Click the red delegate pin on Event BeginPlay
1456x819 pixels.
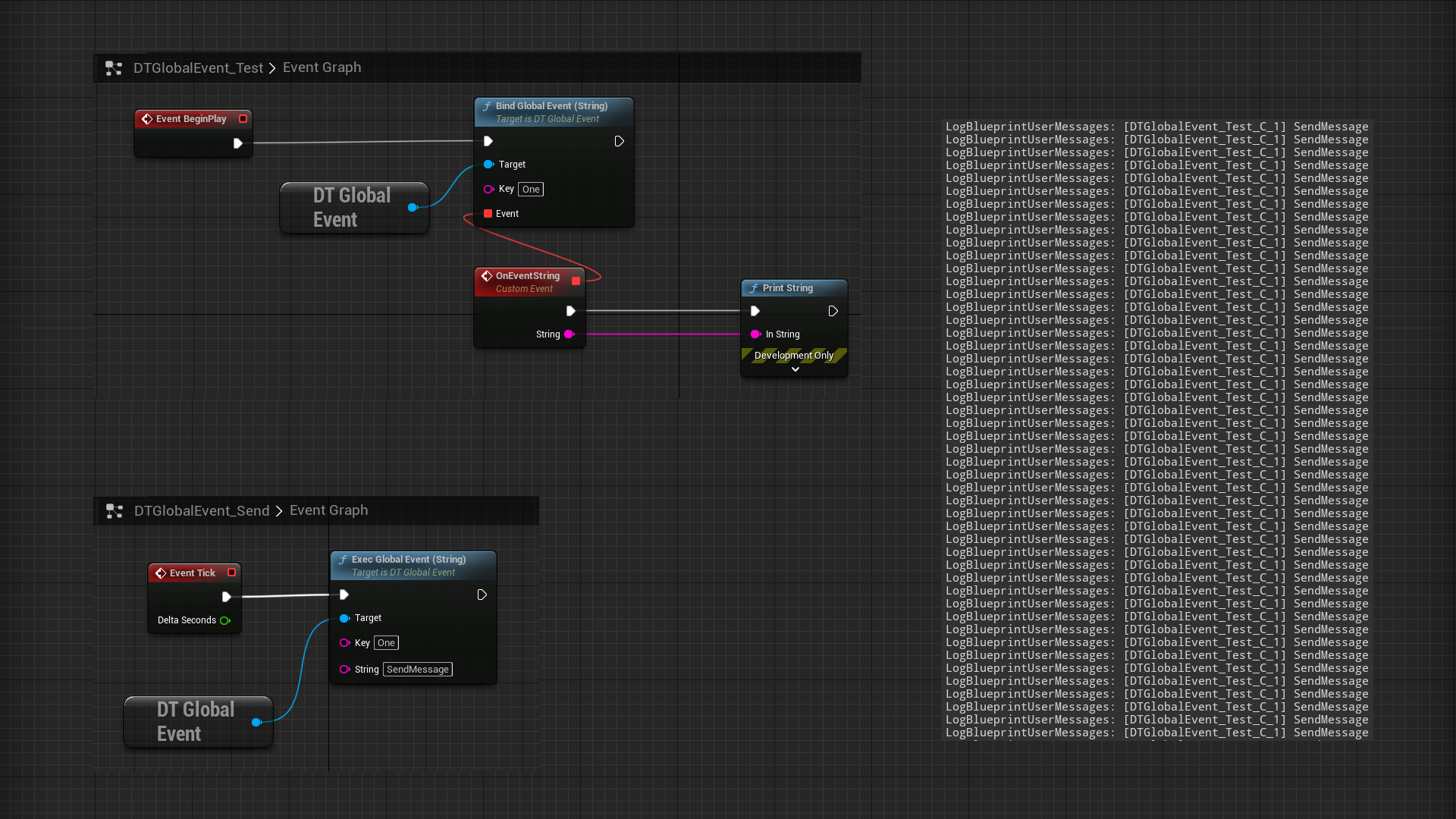point(243,119)
